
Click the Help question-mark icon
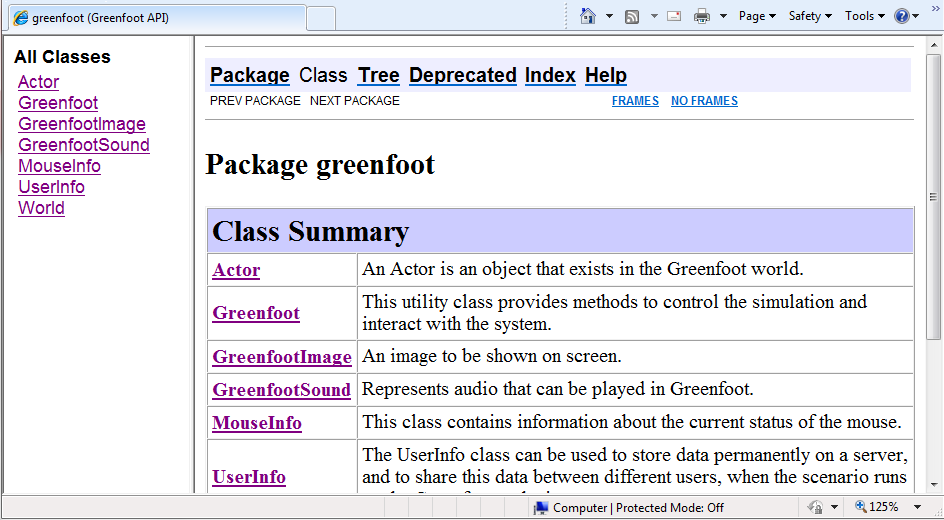pyautogui.click(x=901, y=16)
